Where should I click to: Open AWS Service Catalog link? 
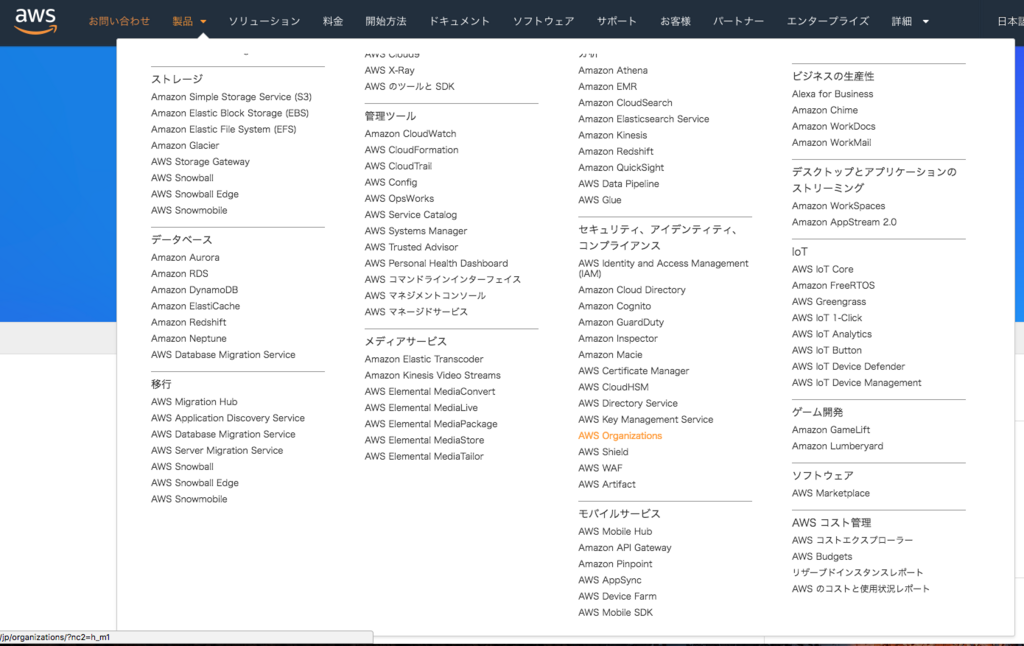coord(411,215)
